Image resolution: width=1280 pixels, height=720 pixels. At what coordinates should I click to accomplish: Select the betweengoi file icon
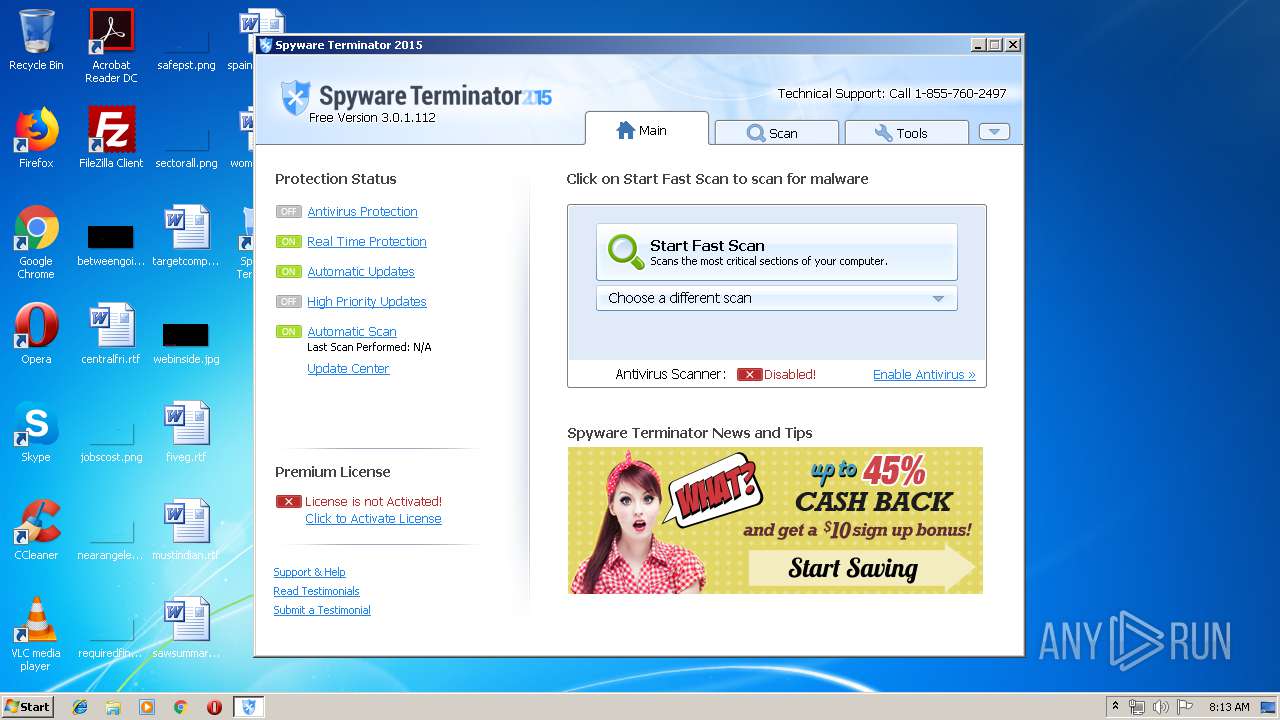pos(111,246)
